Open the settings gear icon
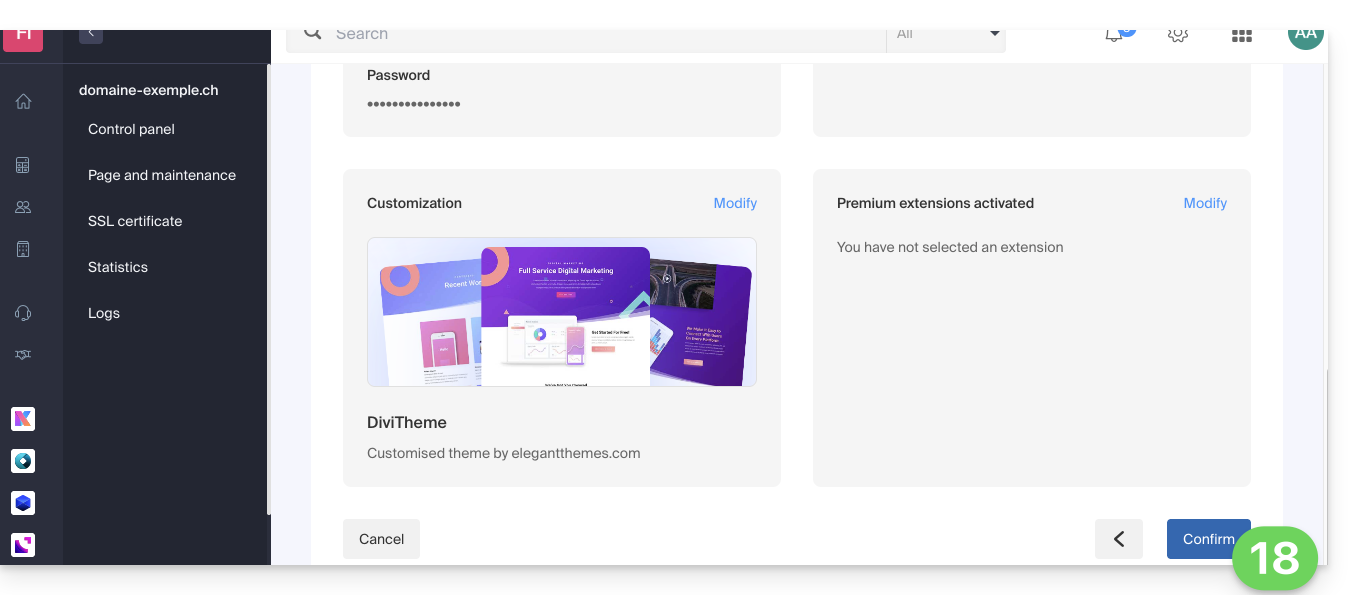The height and width of the screenshot is (595, 1358). tap(1178, 35)
